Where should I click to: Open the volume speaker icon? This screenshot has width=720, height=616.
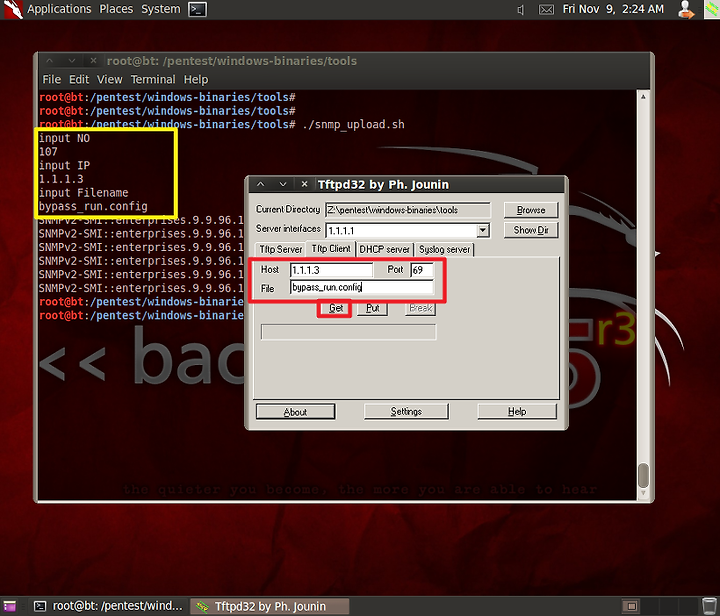[x=520, y=10]
